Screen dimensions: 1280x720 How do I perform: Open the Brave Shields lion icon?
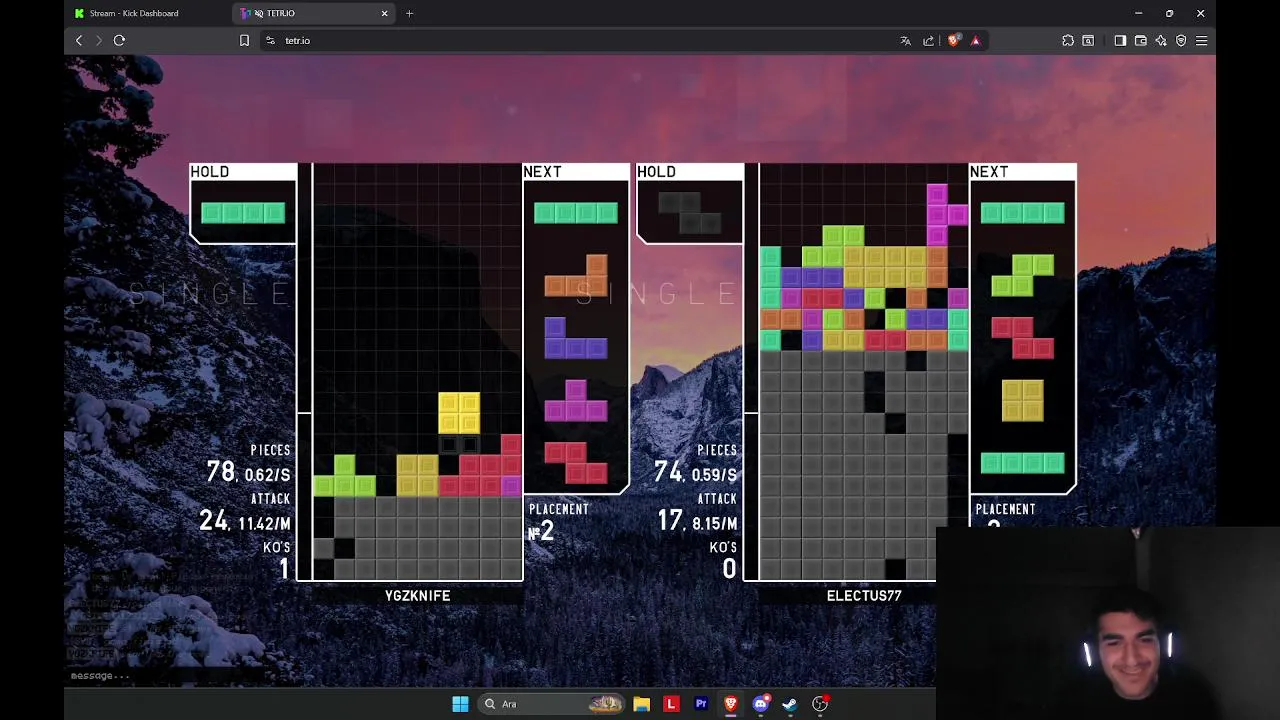pos(953,40)
